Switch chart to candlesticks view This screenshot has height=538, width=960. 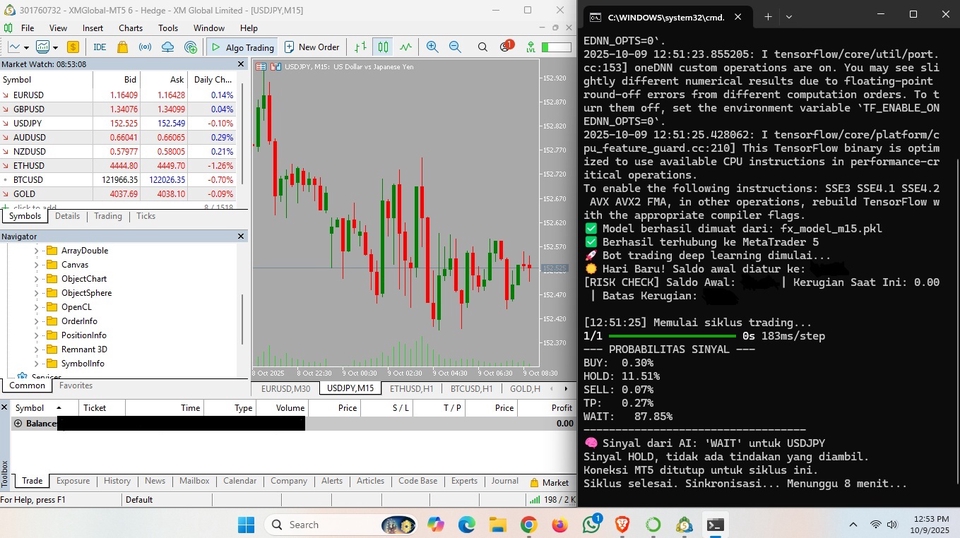[383, 47]
